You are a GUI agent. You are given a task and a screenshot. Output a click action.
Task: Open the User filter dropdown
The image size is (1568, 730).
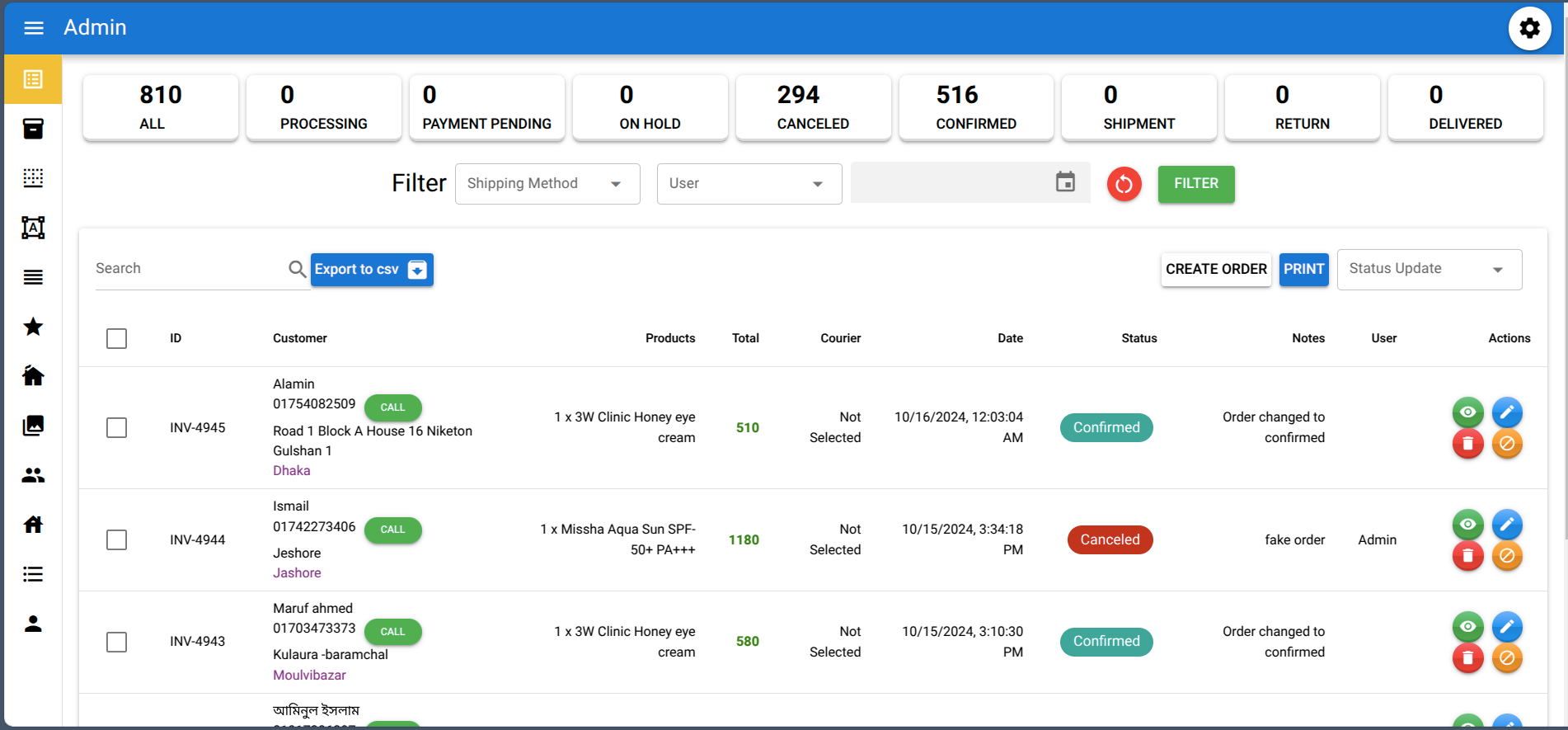(x=749, y=184)
